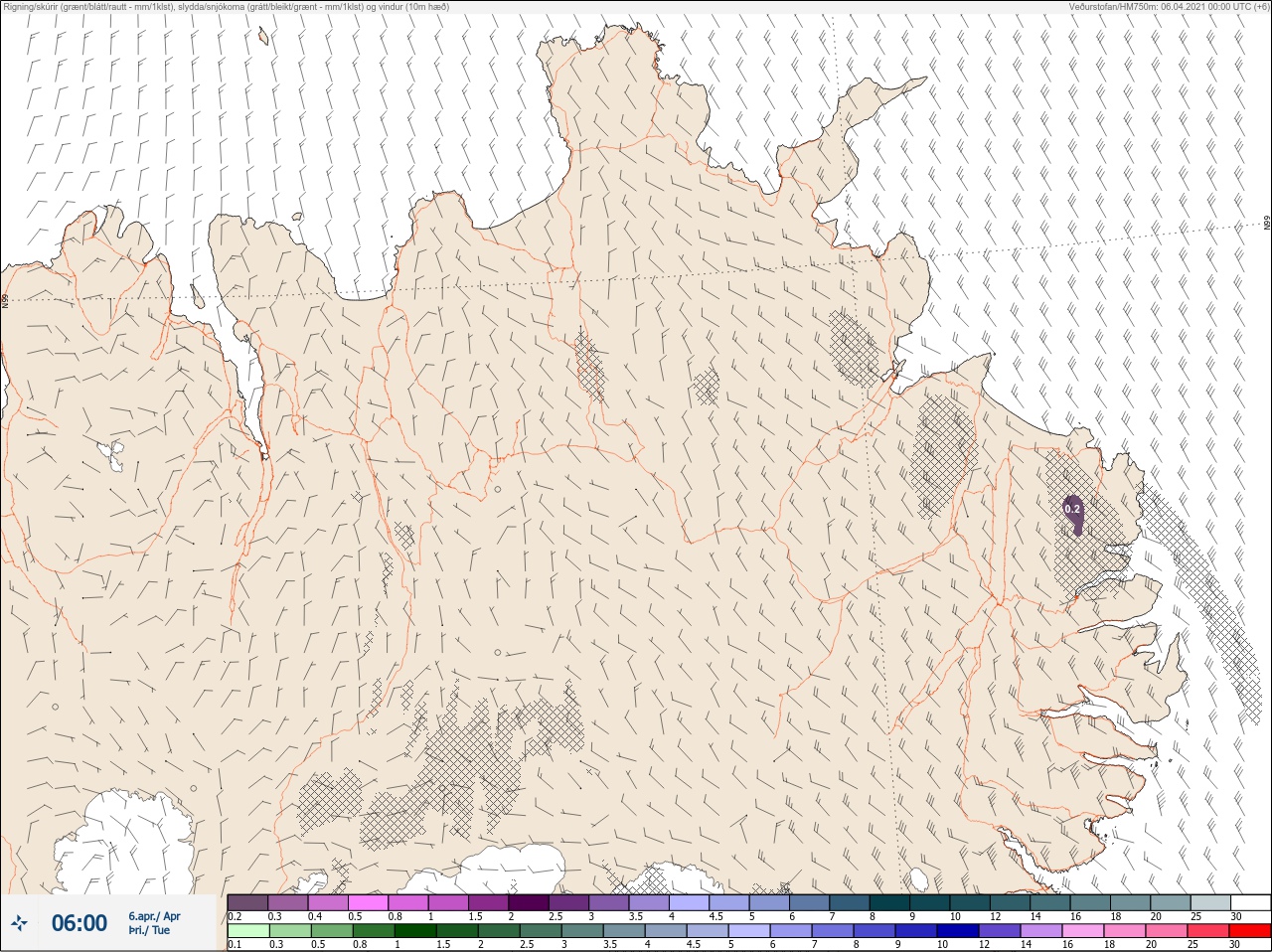This screenshot has height=952, width=1272.
Task: Click upper legend grey swatch between 20 and 25
Action: click(1171, 902)
